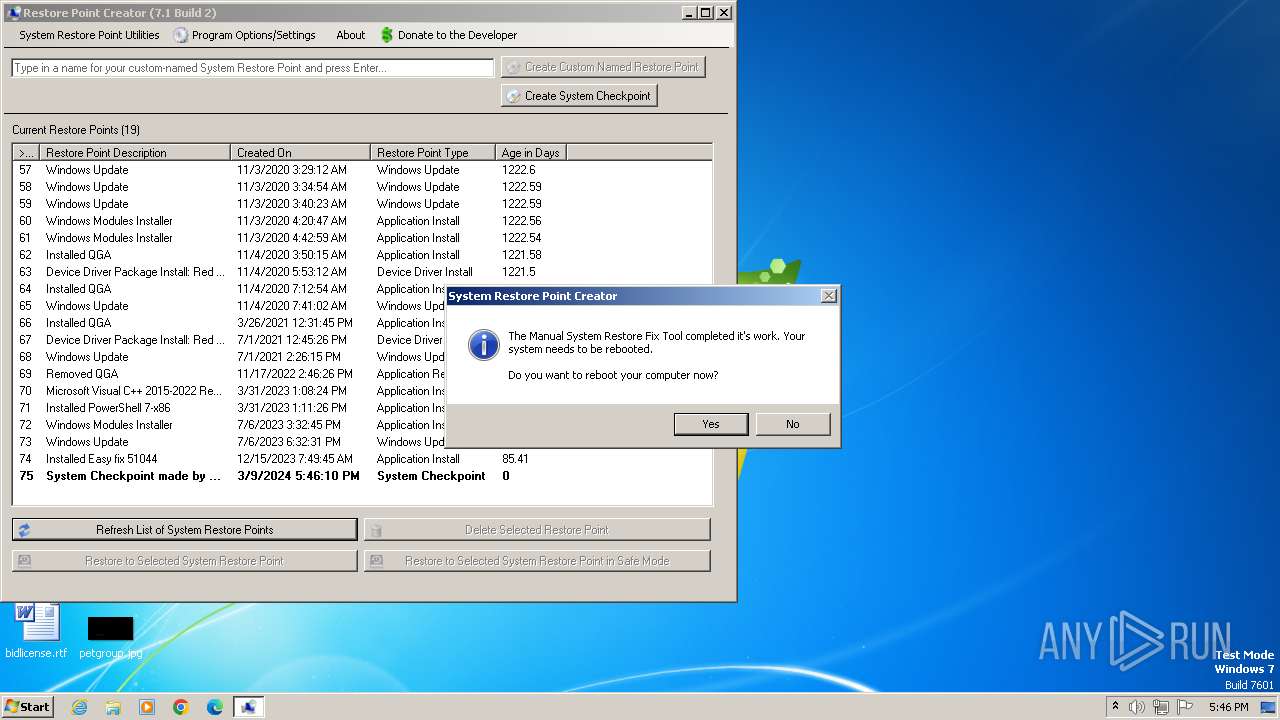Select restore point 73 Windows Update
The height and width of the screenshot is (720, 1280).
click(230, 442)
